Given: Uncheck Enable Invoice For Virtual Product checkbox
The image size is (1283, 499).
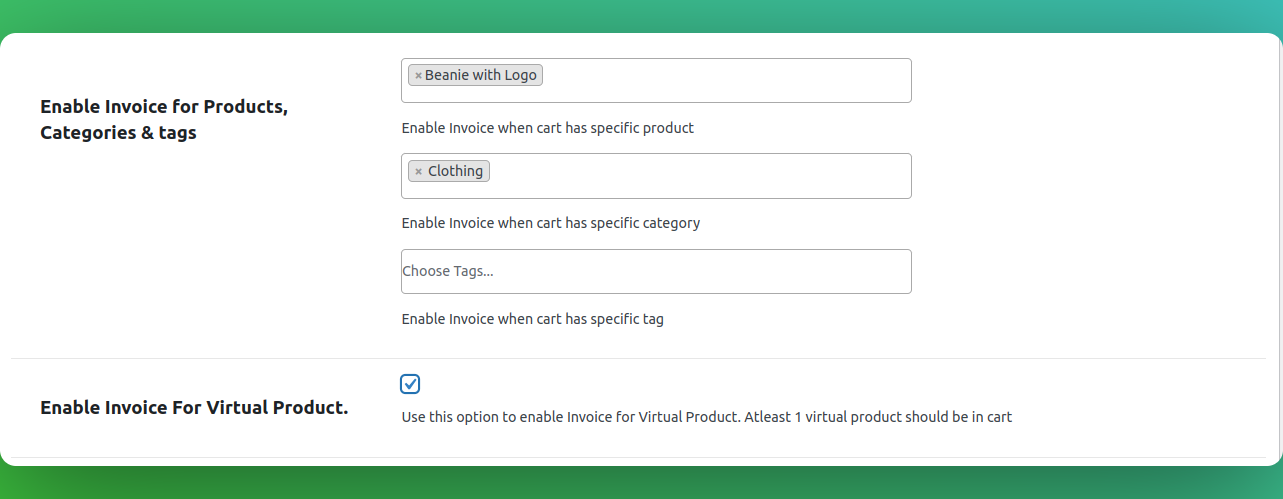Looking at the screenshot, I should [x=410, y=384].
